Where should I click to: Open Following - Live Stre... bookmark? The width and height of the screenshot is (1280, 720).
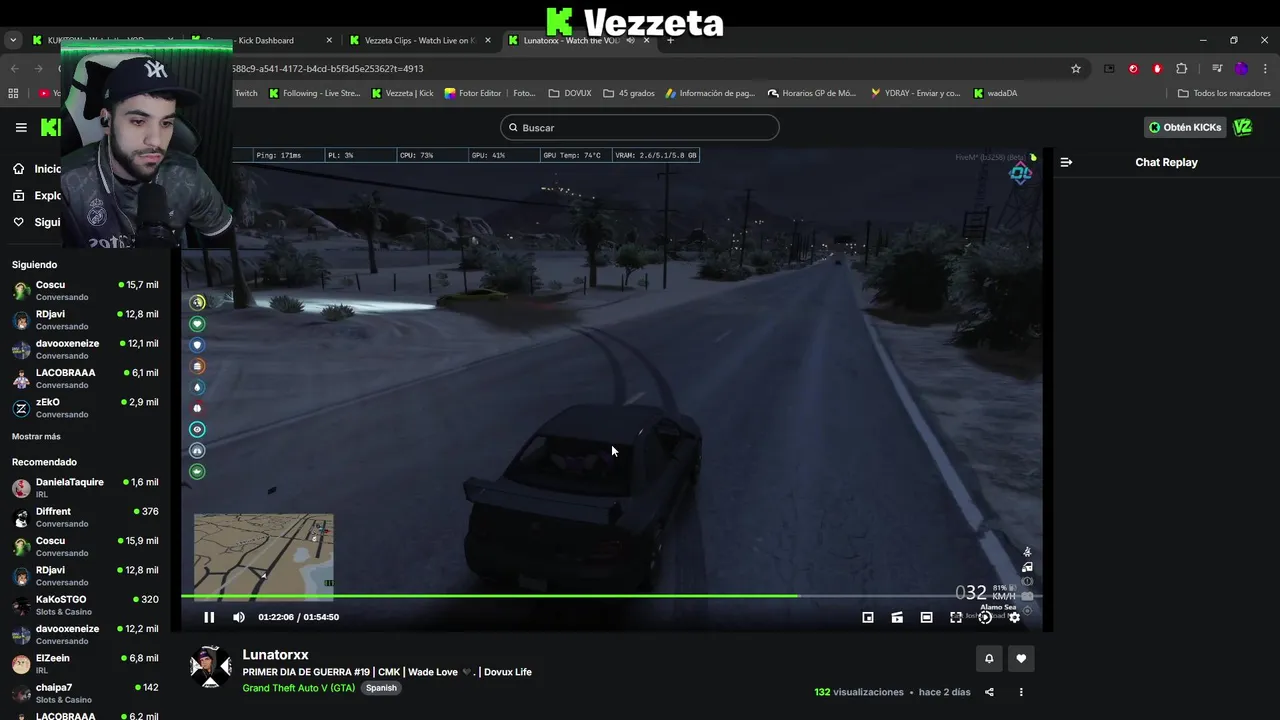314,93
